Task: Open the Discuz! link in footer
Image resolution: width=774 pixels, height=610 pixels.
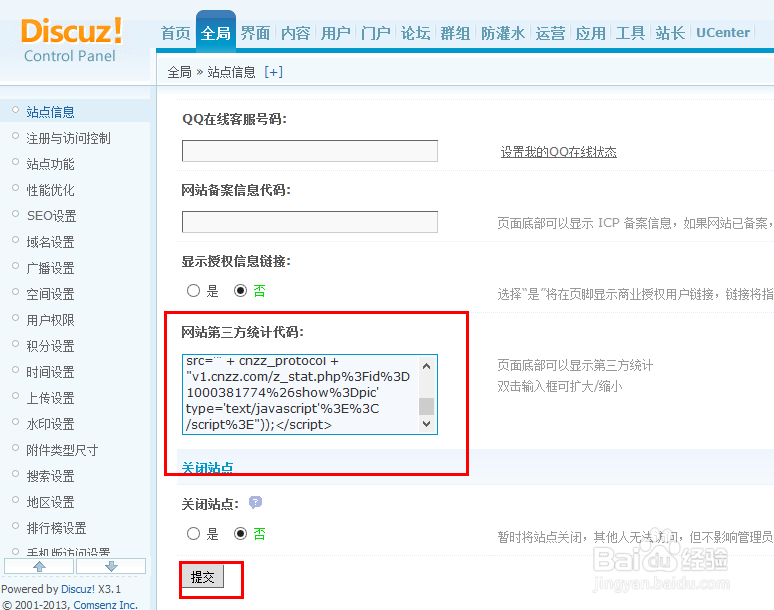Action: click(77, 589)
